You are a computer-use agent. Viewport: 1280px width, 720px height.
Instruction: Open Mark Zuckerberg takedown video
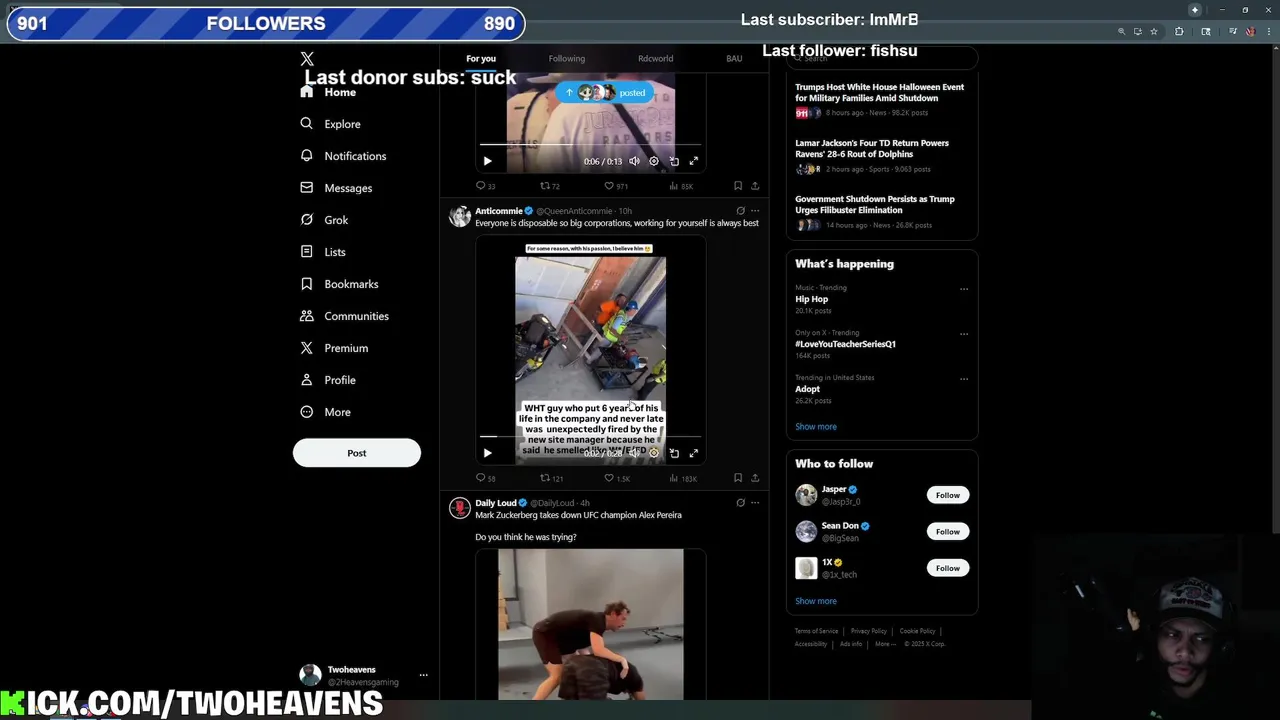[591, 624]
